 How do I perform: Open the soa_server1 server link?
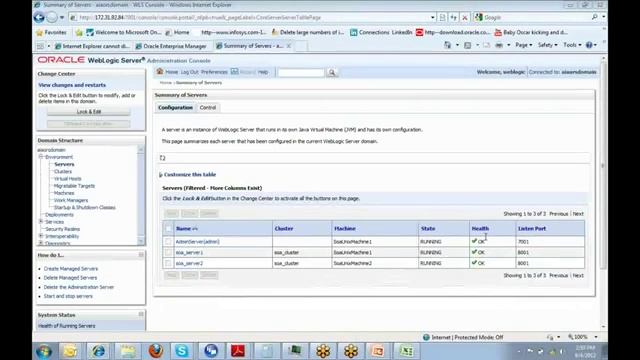coord(189,253)
